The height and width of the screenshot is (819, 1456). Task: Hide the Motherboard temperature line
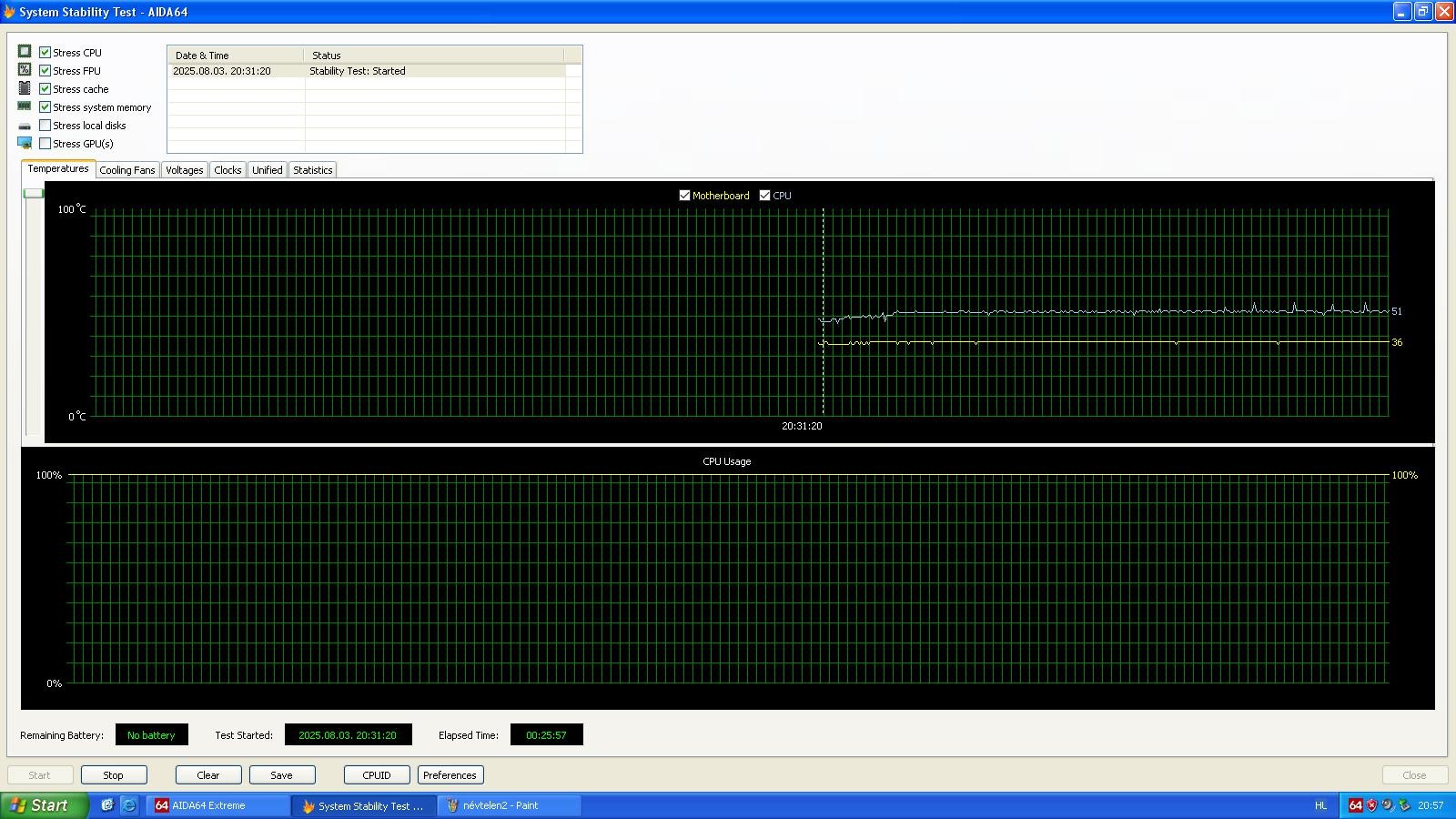pyautogui.click(x=684, y=195)
